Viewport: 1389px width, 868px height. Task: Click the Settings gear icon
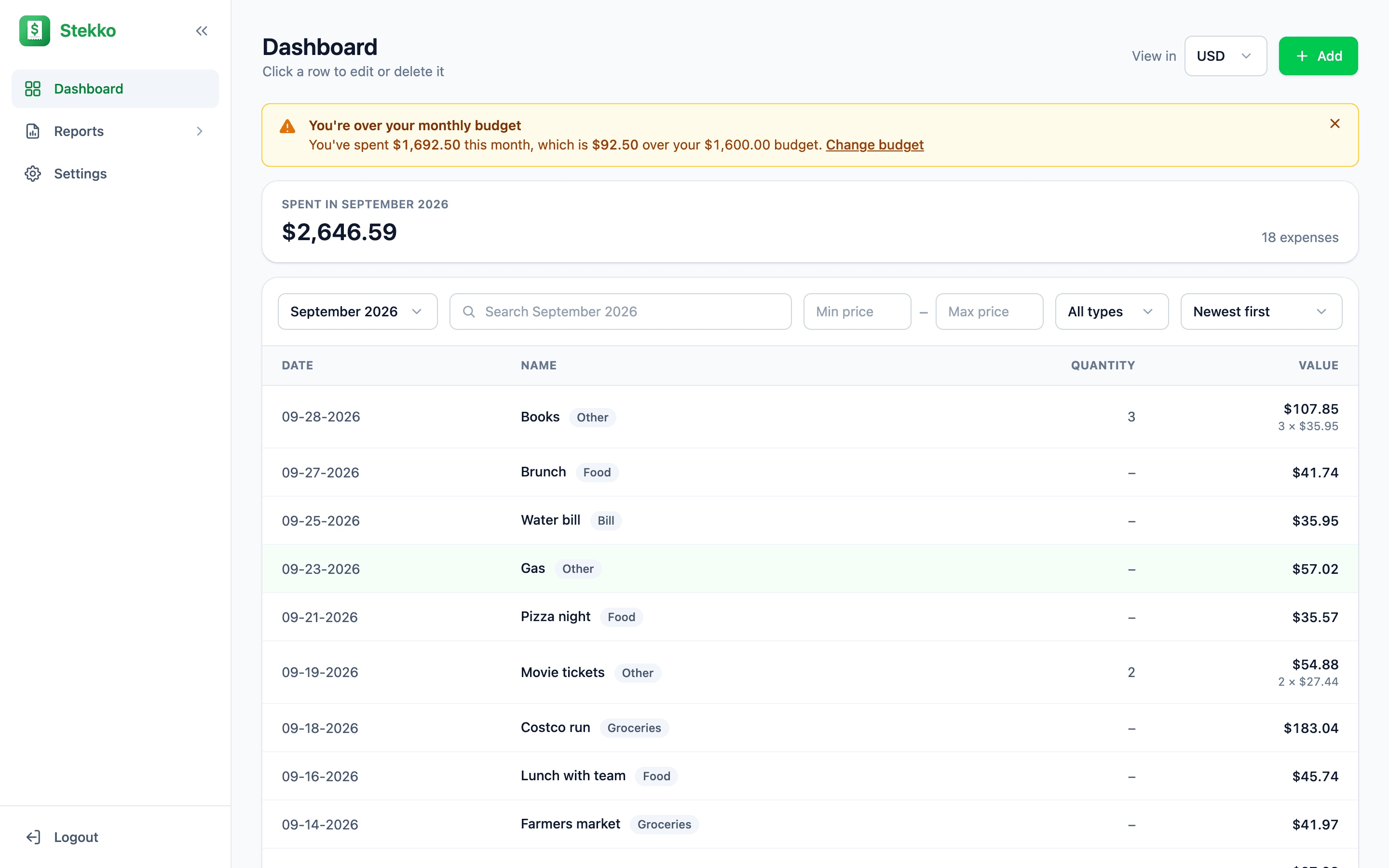tap(33, 174)
